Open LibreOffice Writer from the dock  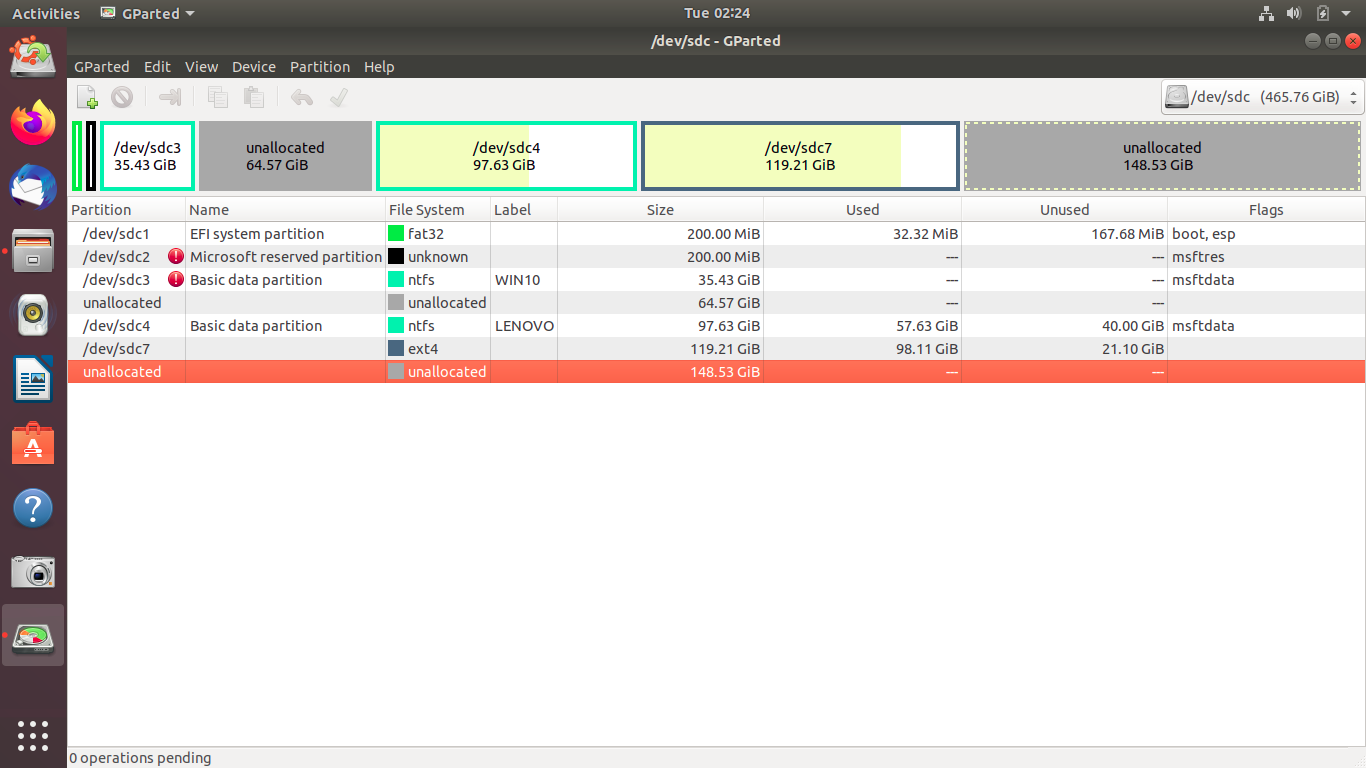click(33, 380)
